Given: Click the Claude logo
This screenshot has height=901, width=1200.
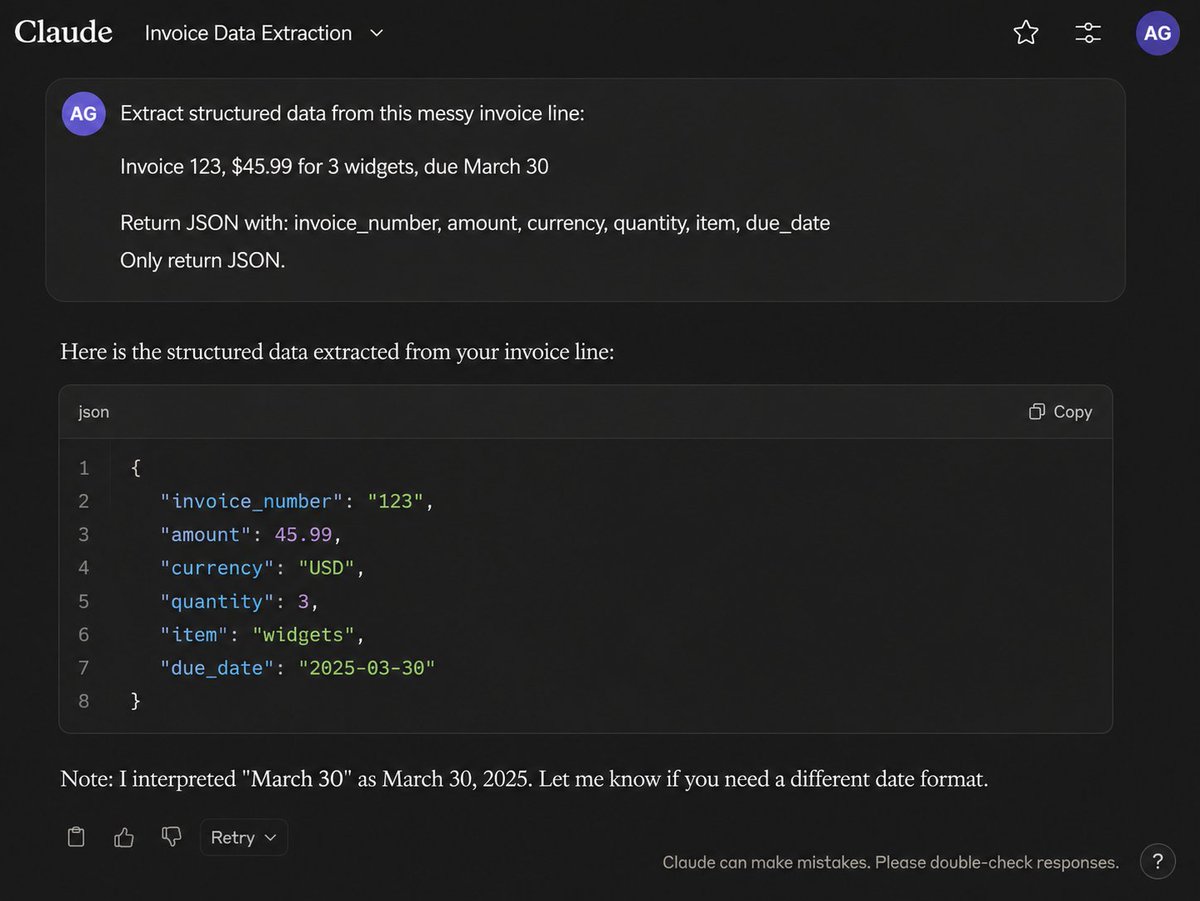Looking at the screenshot, I should (63, 32).
